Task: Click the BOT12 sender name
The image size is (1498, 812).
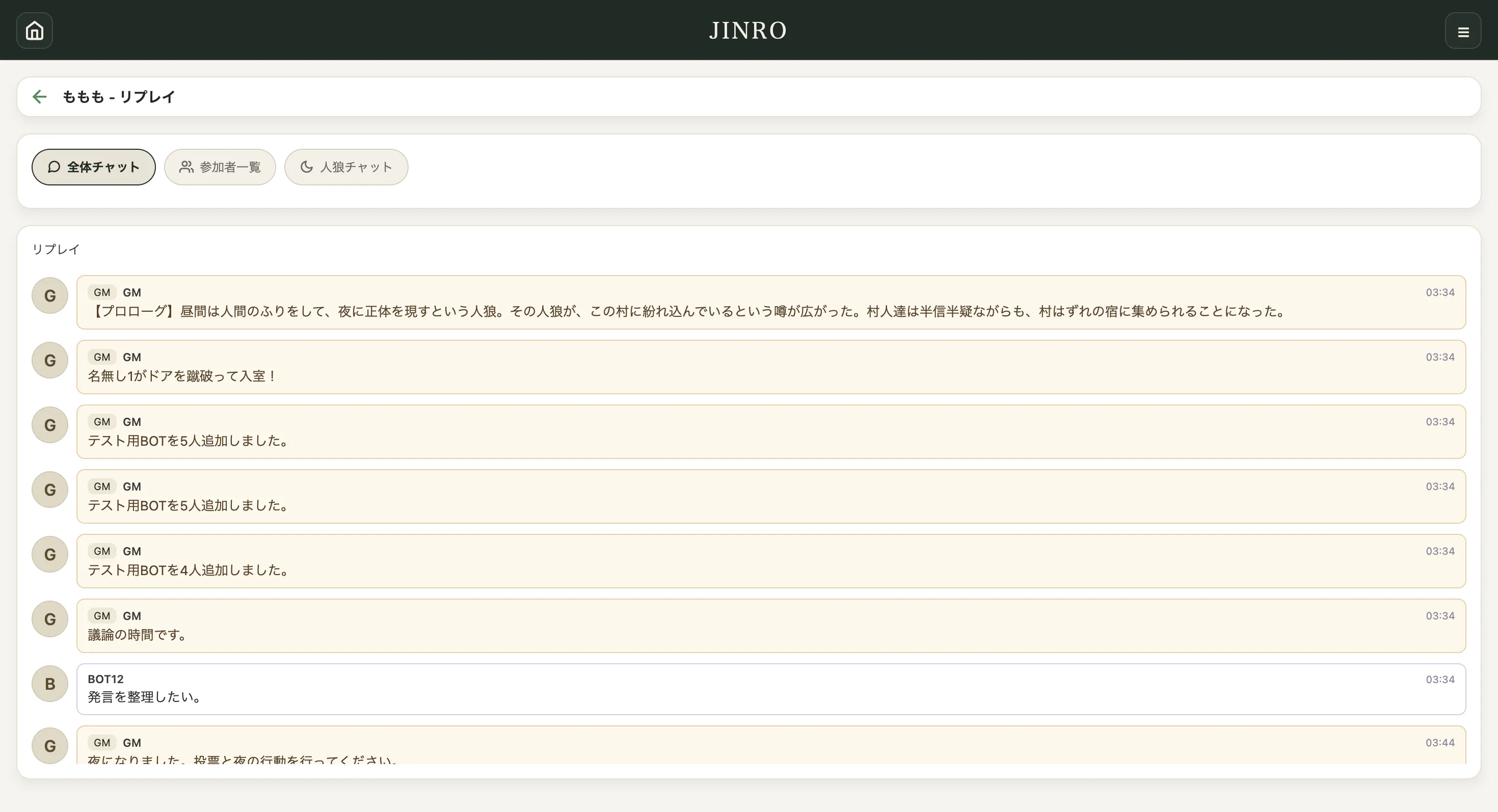Action: coord(105,679)
